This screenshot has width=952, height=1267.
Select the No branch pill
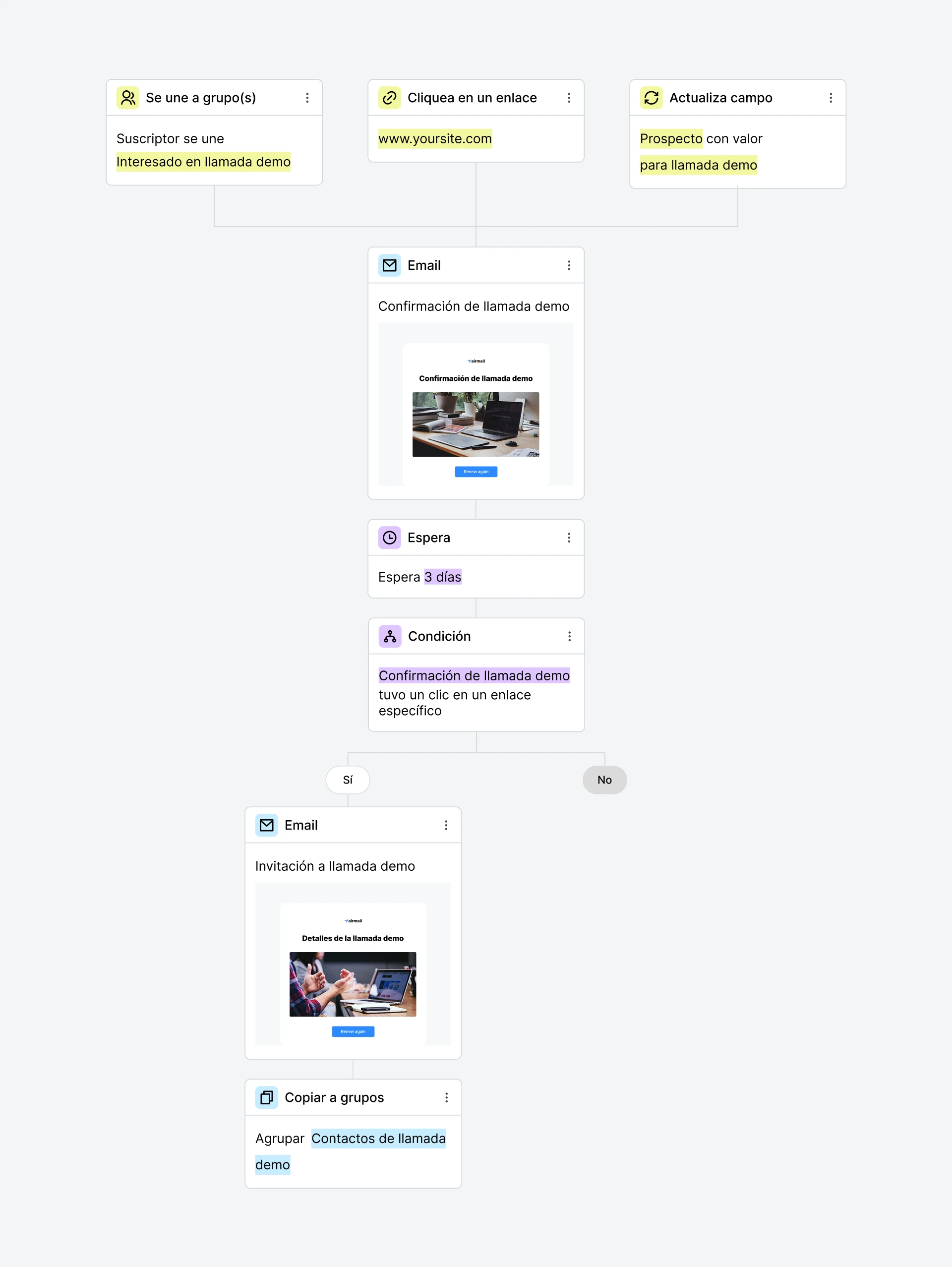[605, 780]
